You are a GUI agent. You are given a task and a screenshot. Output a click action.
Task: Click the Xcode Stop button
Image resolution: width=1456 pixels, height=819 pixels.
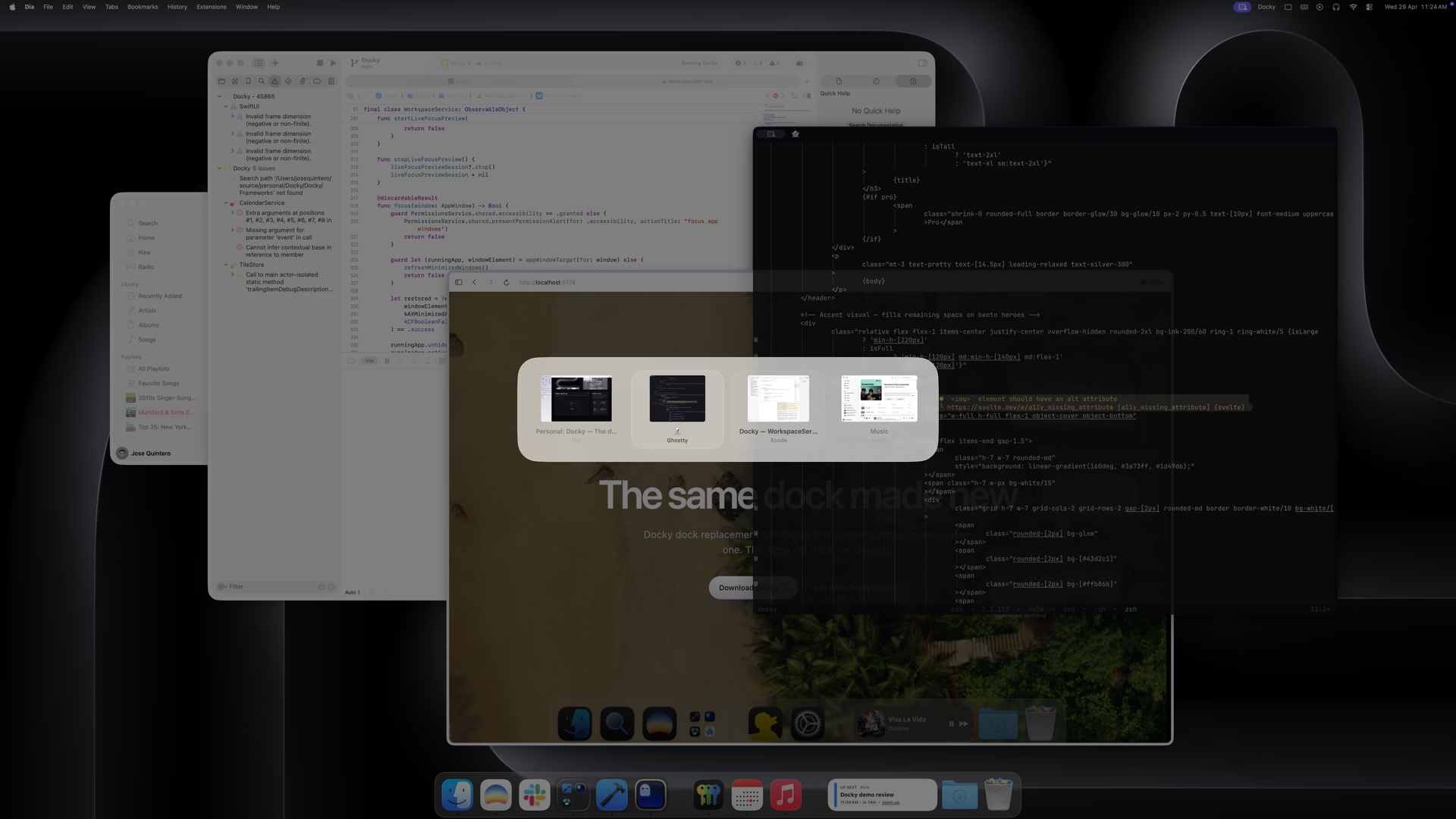pyautogui.click(x=320, y=63)
